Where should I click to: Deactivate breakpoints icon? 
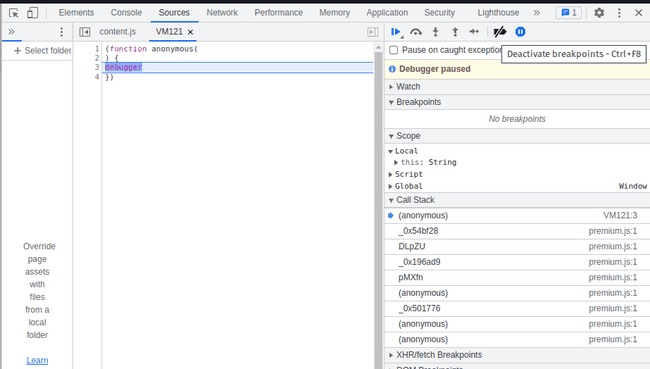pos(500,32)
